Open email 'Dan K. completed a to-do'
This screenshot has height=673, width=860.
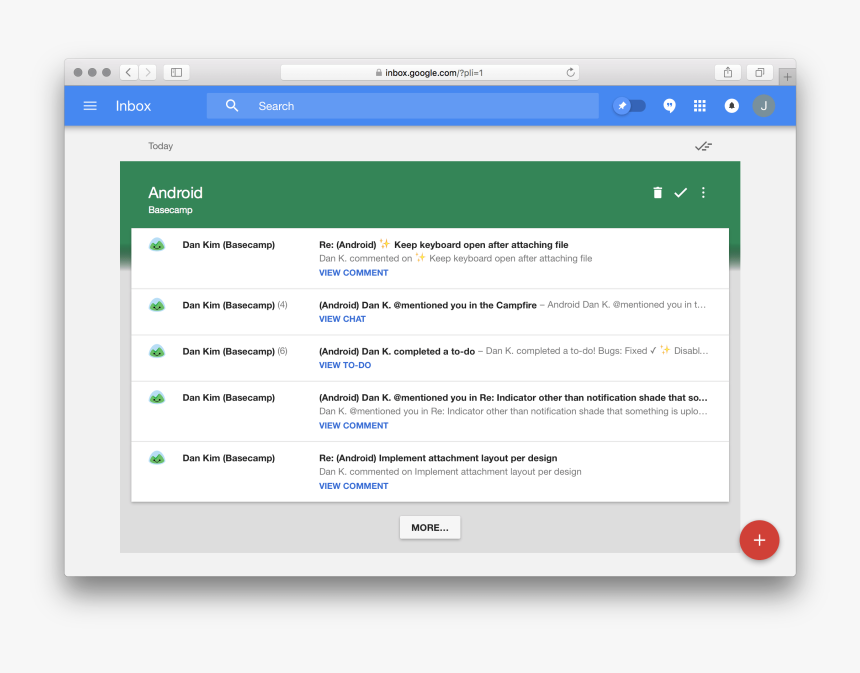pos(430,358)
